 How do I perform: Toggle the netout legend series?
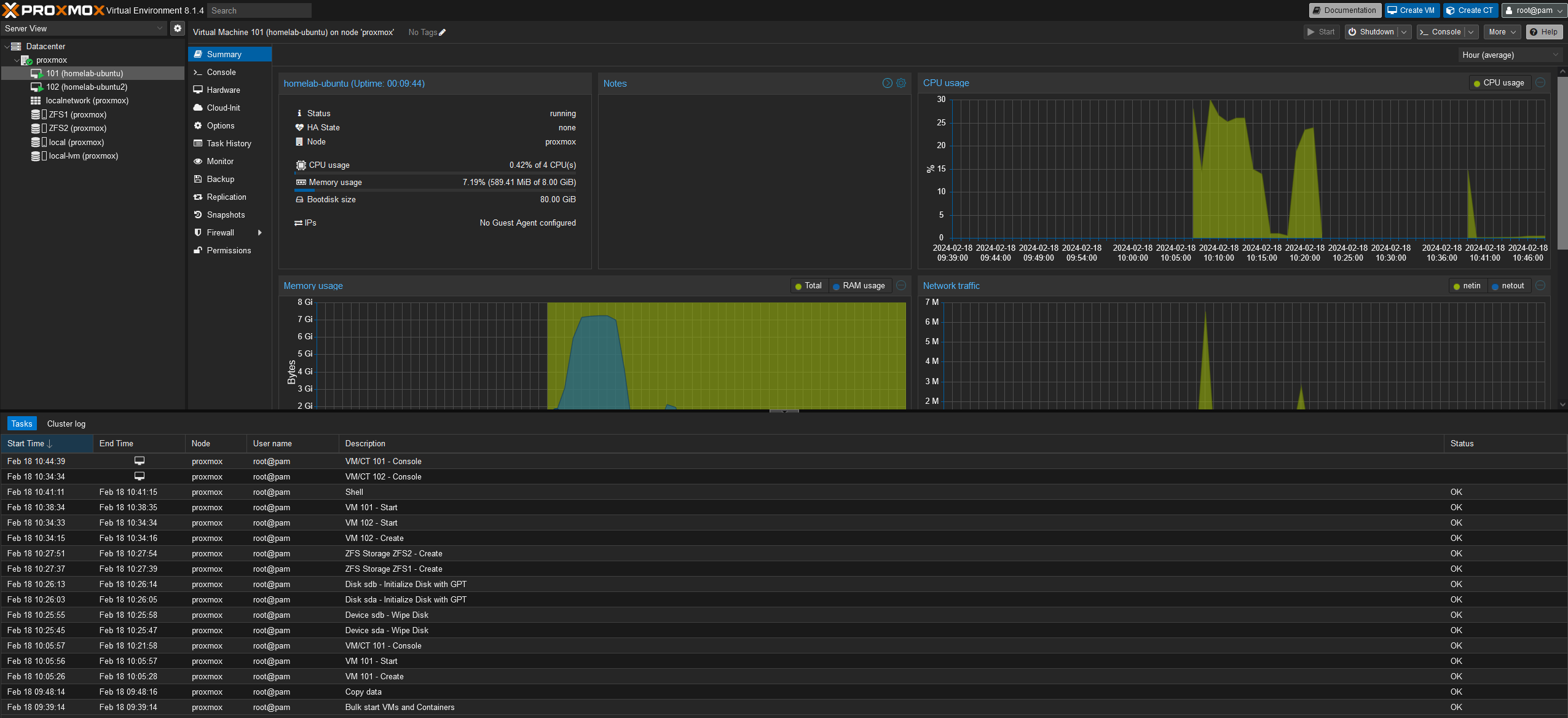point(1508,286)
